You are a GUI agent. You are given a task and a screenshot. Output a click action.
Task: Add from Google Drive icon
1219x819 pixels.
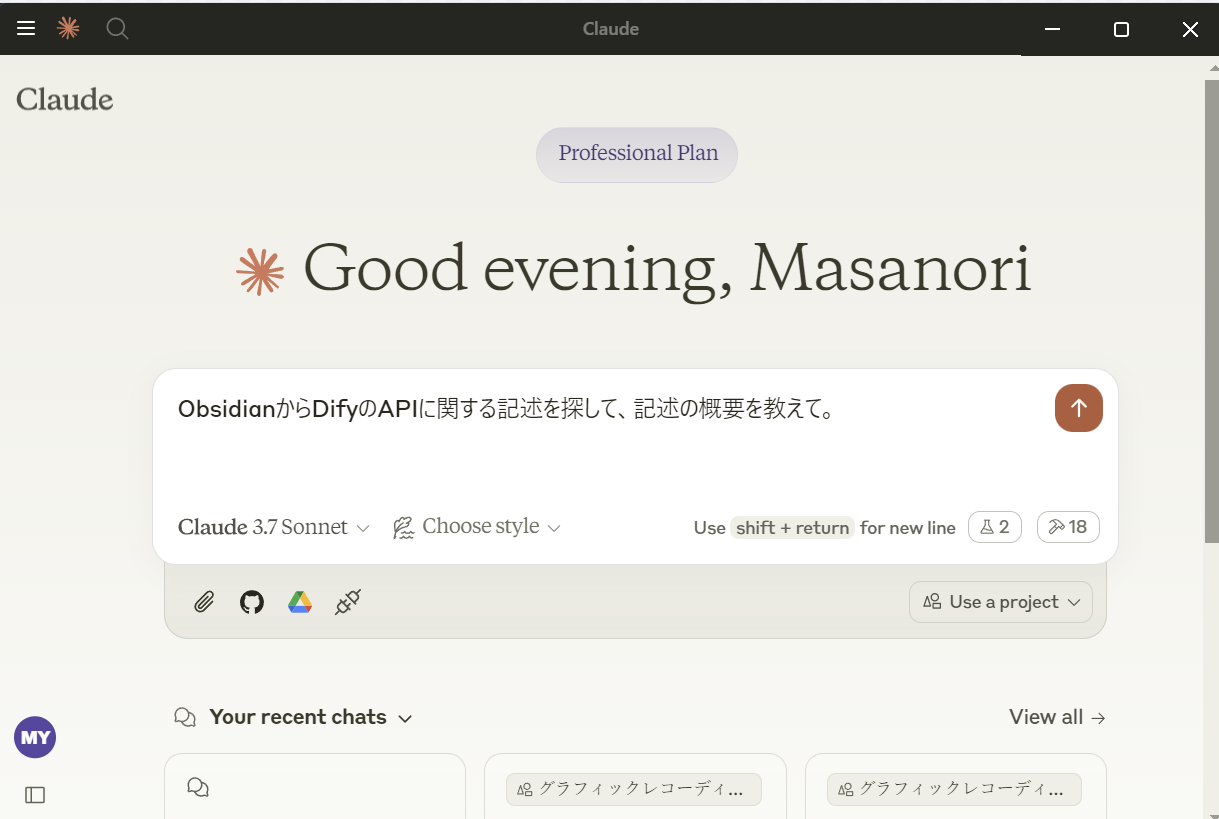coord(300,602)
